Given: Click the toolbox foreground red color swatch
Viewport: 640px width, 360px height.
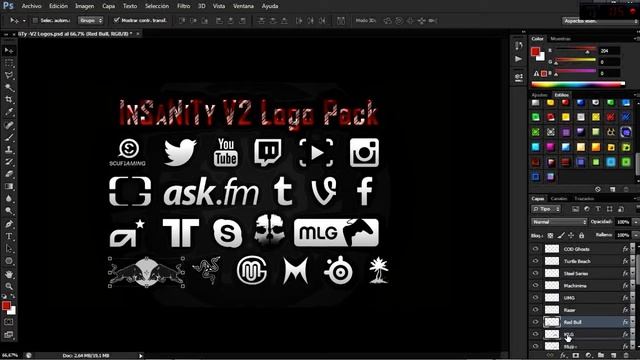Looking at the screenshot, I should point(6,306).
